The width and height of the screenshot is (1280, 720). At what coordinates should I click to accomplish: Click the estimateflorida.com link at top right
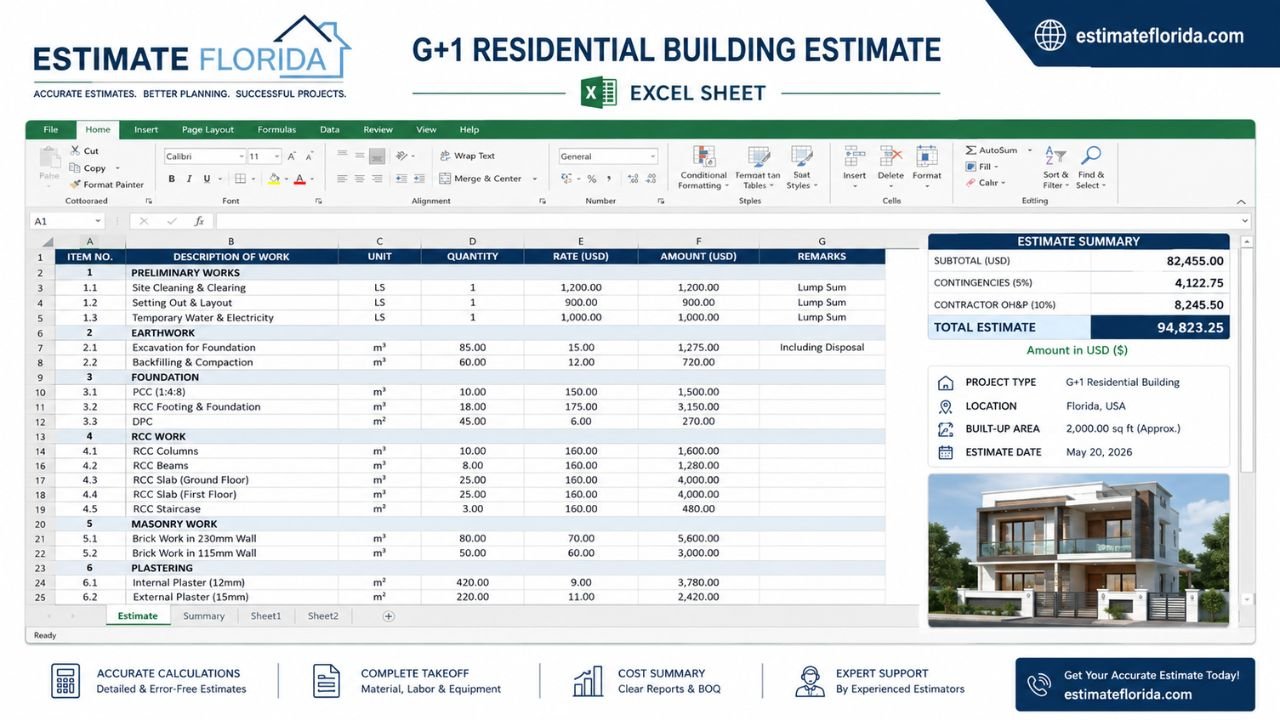tap(1160, 36)
